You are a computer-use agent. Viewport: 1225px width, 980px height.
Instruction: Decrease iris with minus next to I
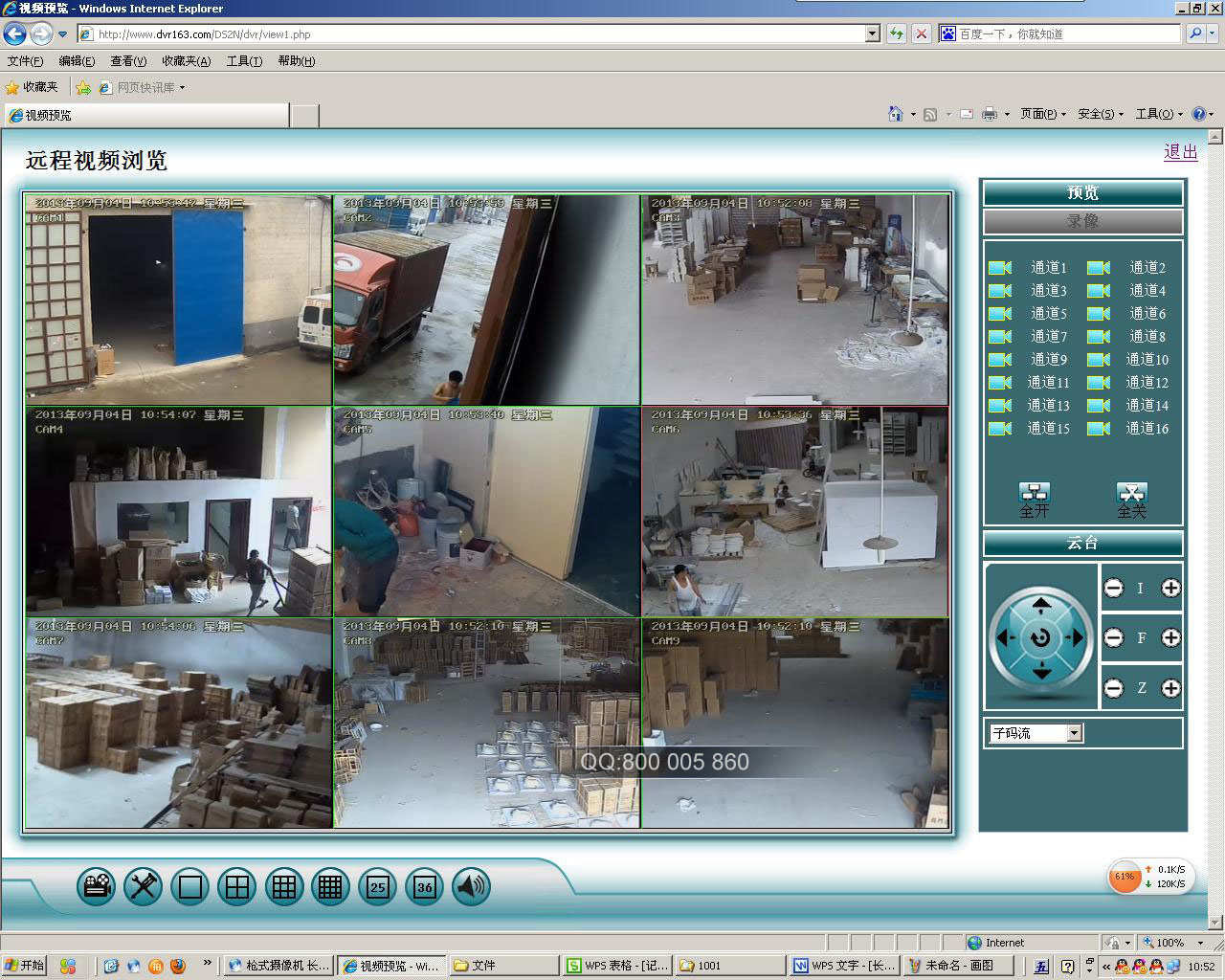point(1113,589)
